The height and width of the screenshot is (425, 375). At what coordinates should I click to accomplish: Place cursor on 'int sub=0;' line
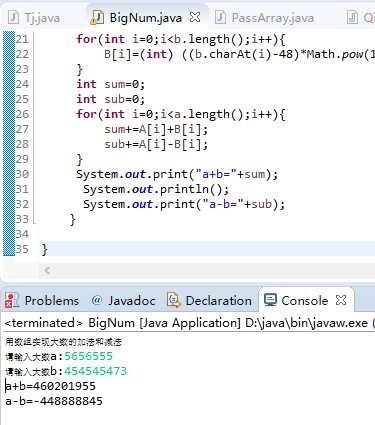[x=111, y=99]
